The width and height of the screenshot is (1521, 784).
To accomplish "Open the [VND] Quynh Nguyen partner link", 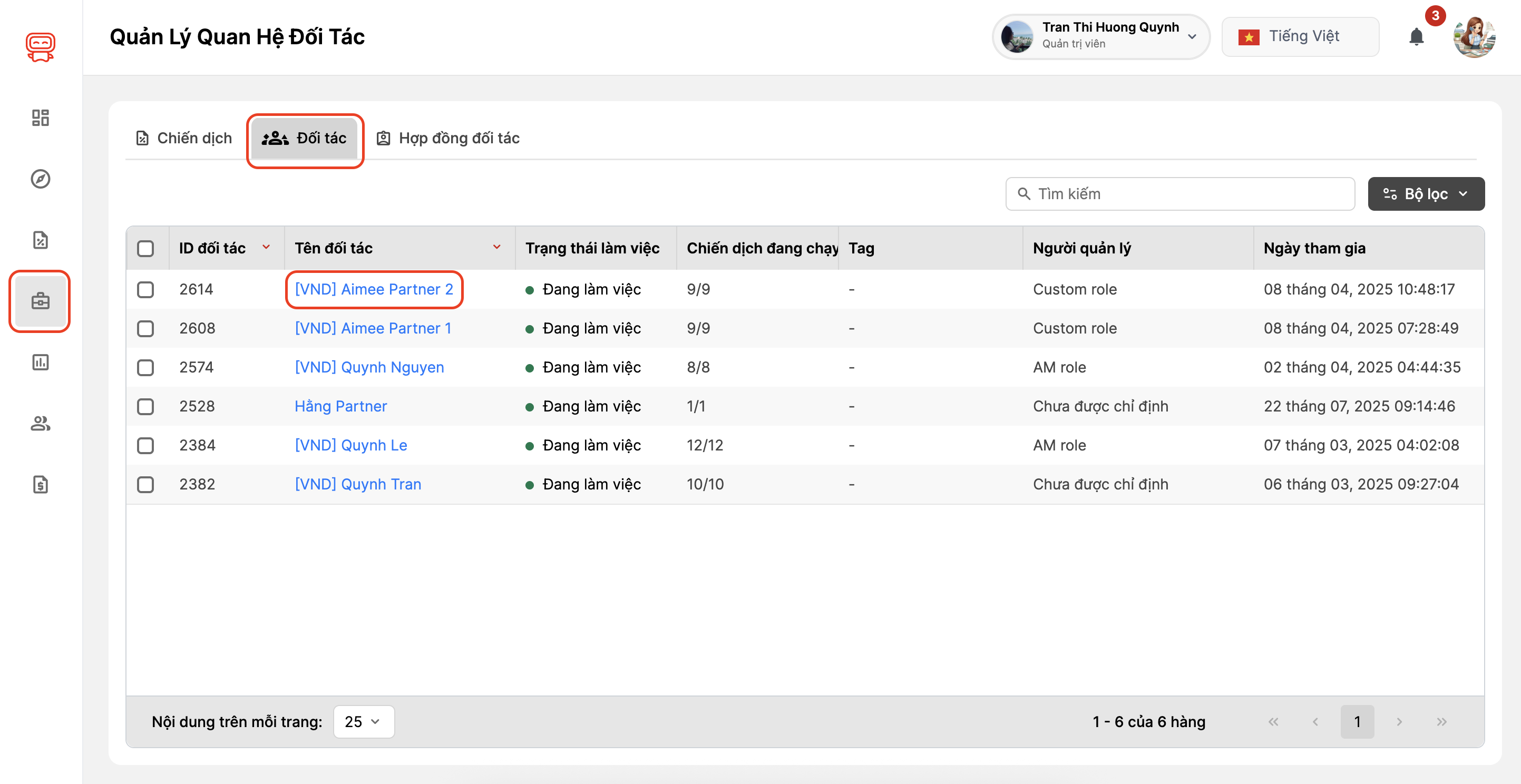I will tap(369, 367).
